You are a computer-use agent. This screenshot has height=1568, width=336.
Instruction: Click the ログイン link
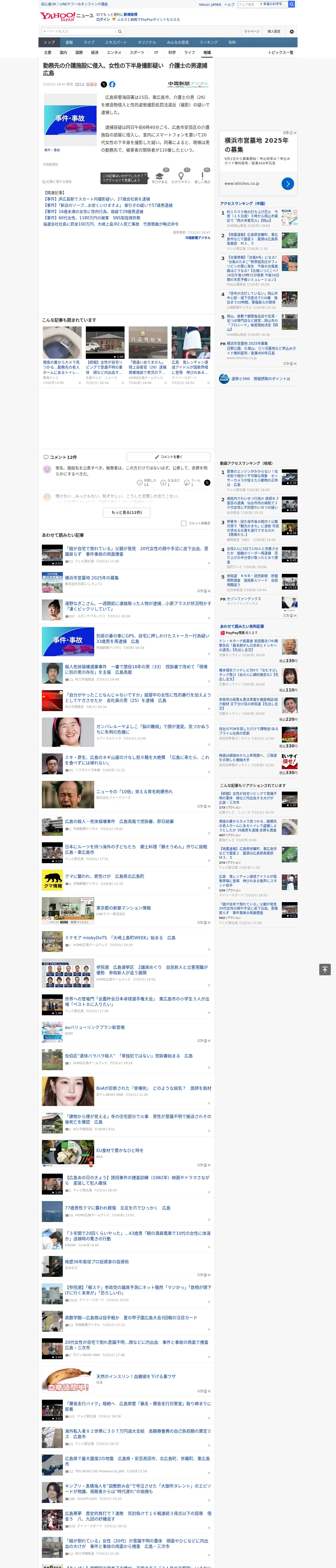coord(103,20)
